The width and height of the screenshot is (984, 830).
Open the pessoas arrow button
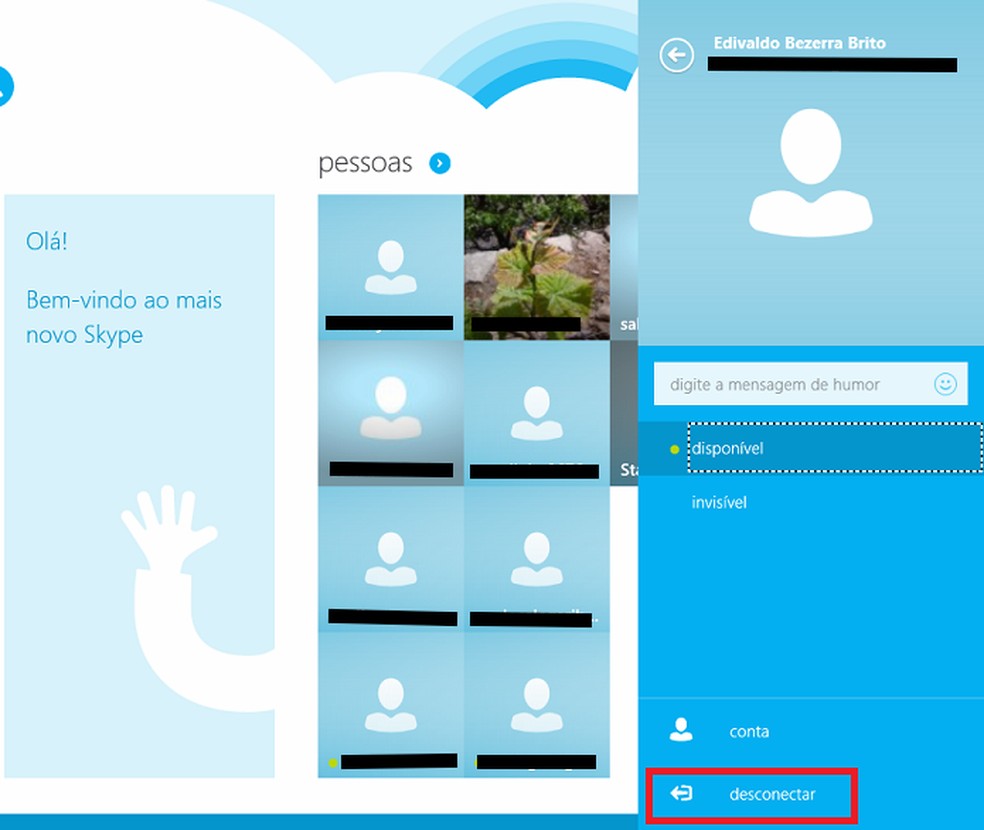pos(440,163)
